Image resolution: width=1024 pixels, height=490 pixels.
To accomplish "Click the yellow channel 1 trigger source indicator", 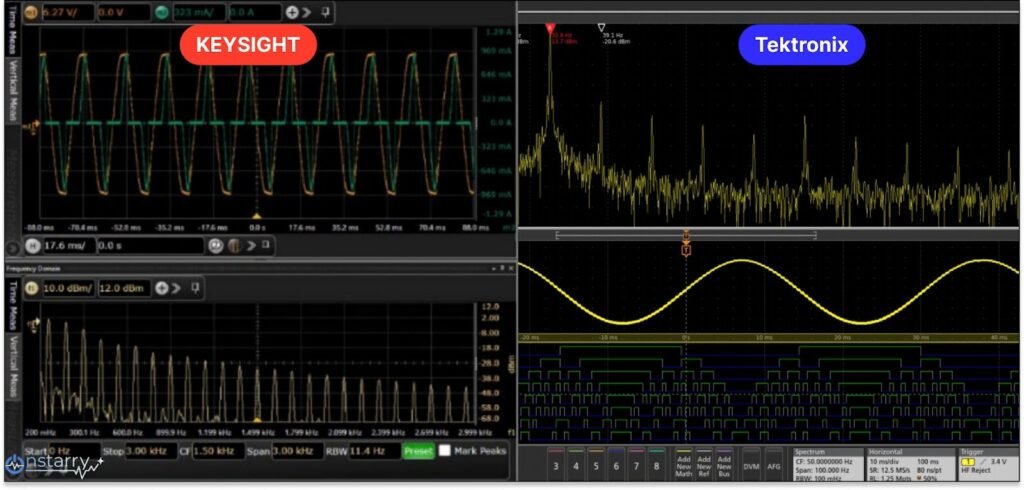I will coord(968,462).
